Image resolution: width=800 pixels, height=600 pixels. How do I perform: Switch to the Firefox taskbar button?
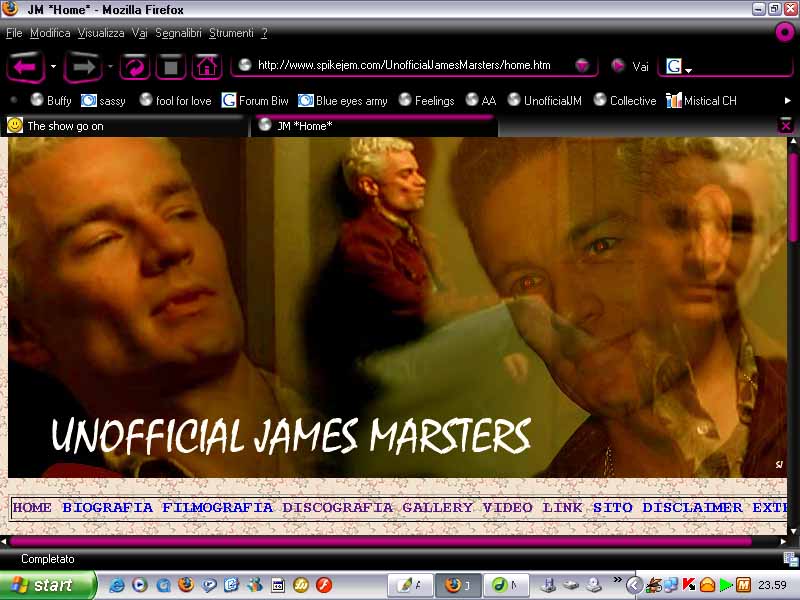[457, 585]
